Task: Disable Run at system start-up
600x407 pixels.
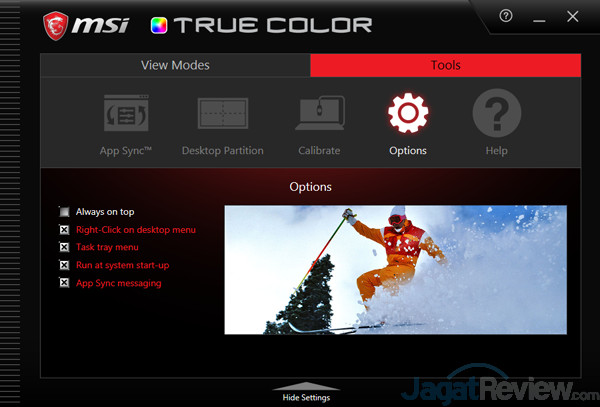Action: (x=64, y=265)
